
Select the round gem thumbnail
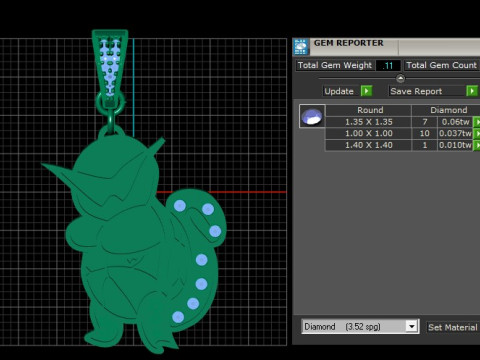(x=312, y=116)
